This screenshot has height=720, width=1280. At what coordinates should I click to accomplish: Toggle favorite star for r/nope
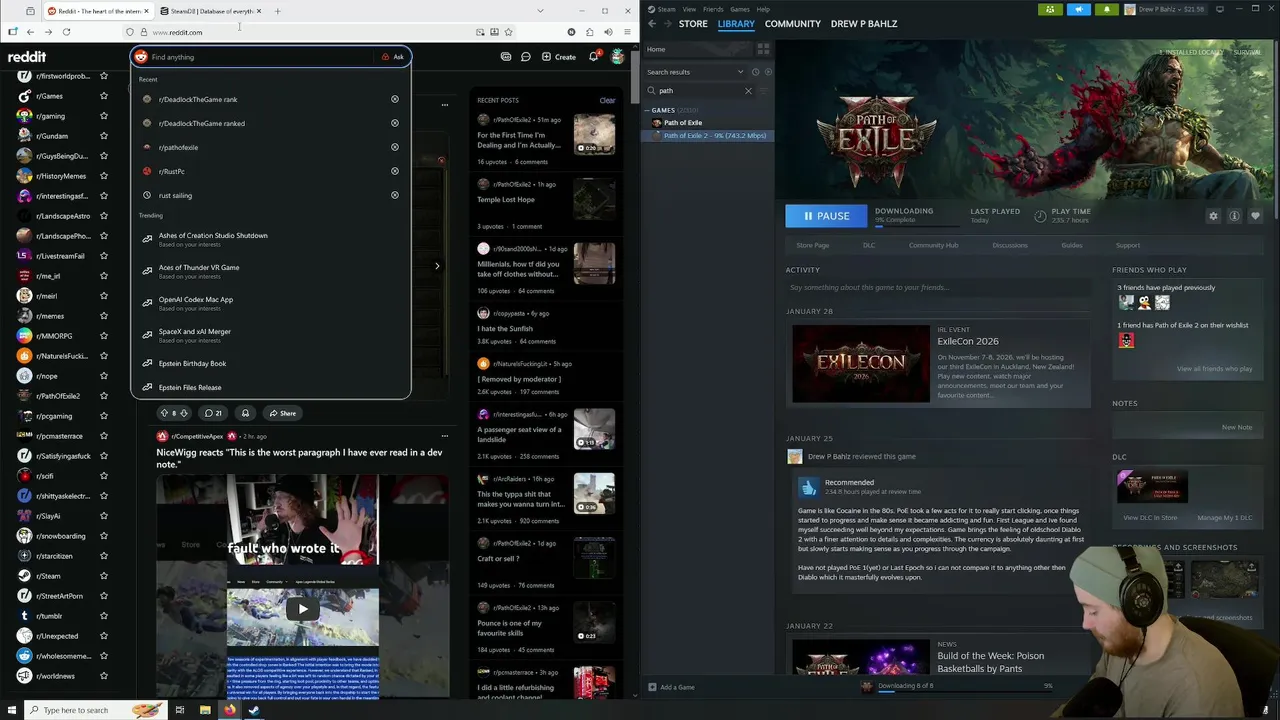[x=103, y=376]
